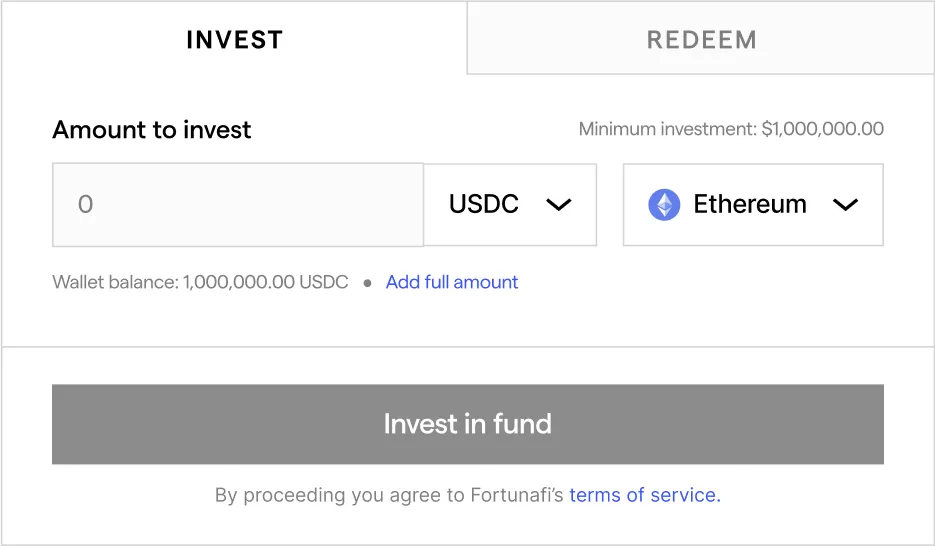Click the 1,000,000.00 USDC balance amount

point(266,282)
